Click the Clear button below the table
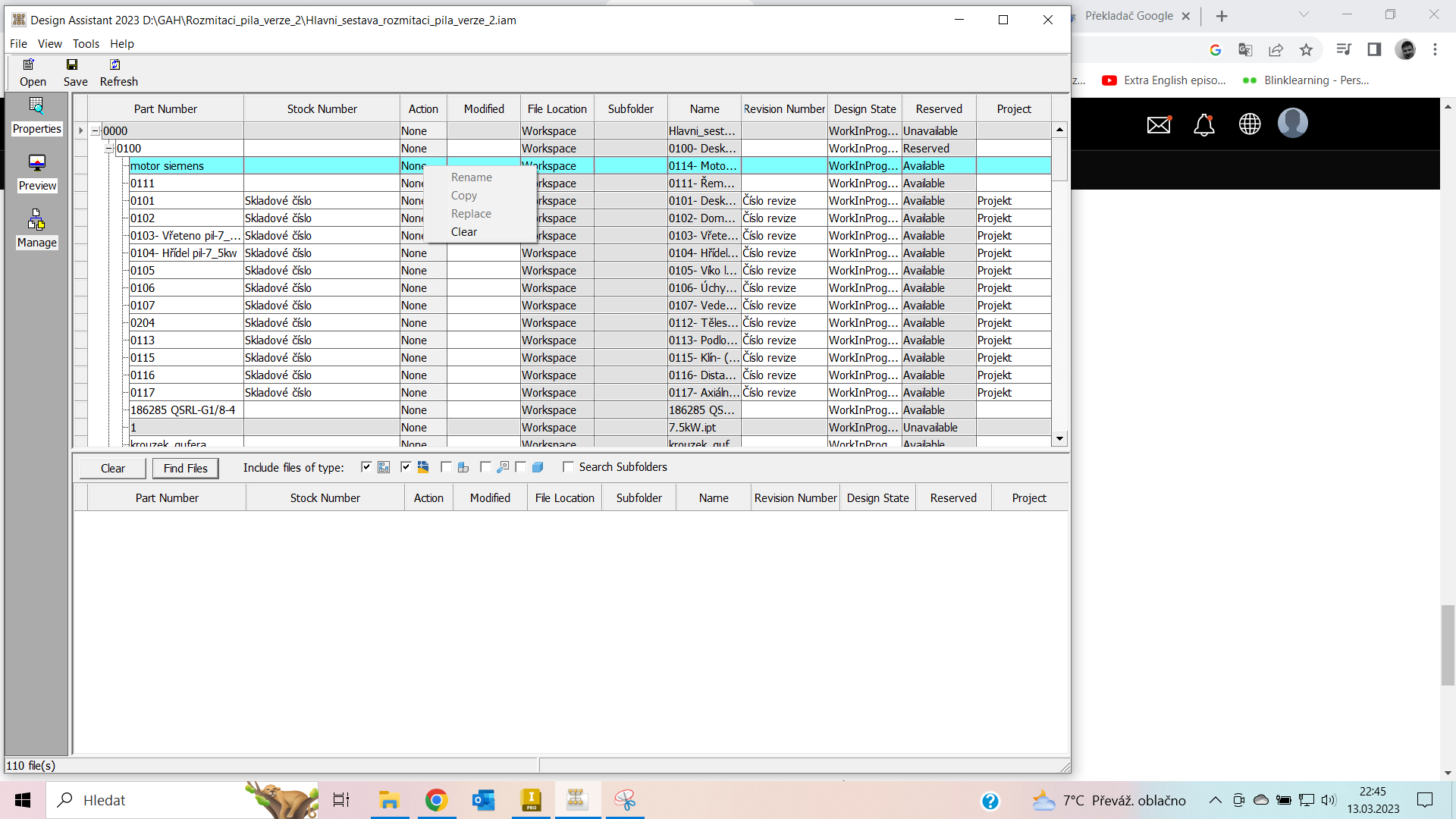1456x819 pixels. pyautogui.click(x=113, y=469)
